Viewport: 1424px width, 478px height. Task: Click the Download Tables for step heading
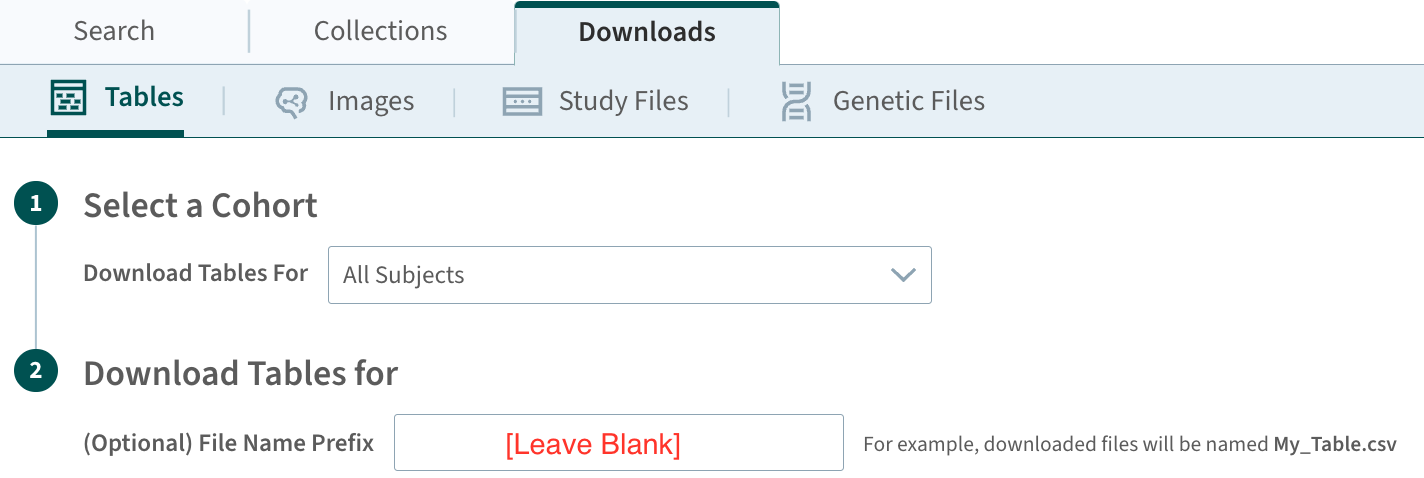coord(241,373)
